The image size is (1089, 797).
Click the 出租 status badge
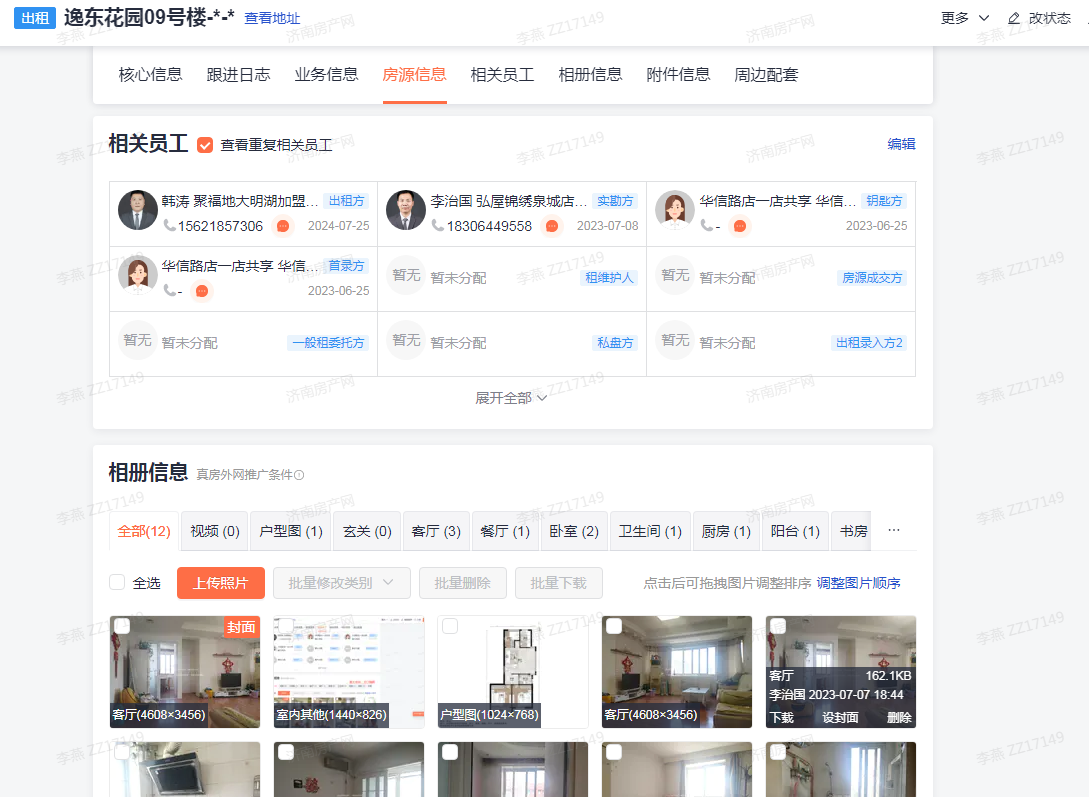(x=35, y=18)
